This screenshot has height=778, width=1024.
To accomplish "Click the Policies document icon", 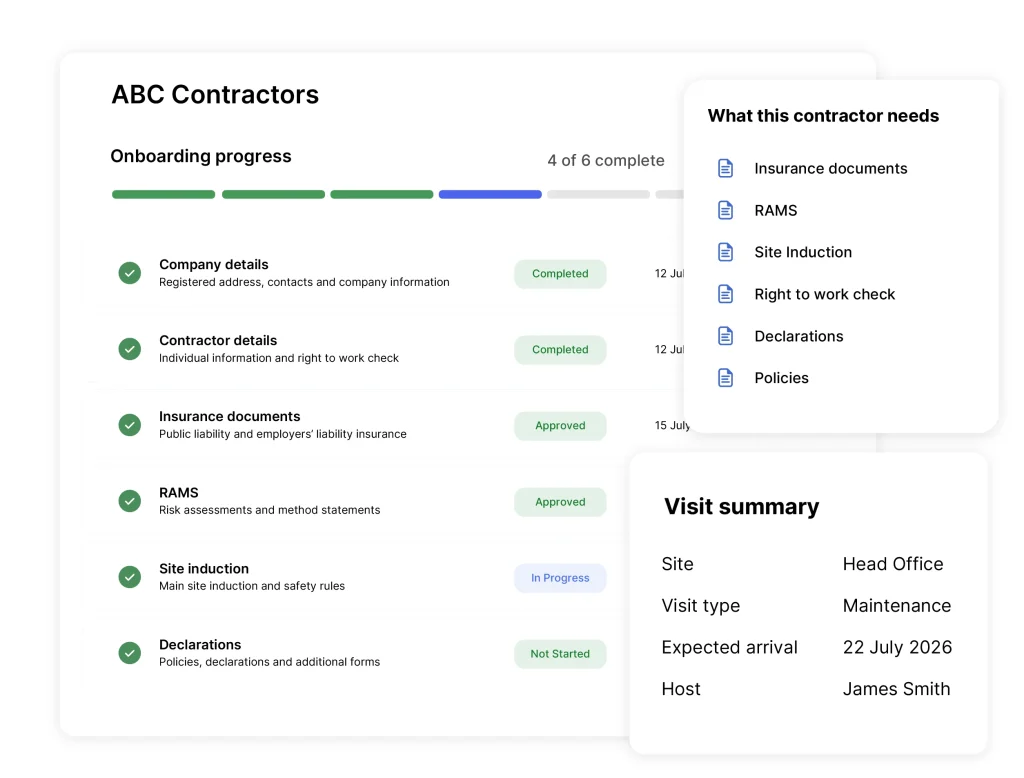I will pos(725,378).
